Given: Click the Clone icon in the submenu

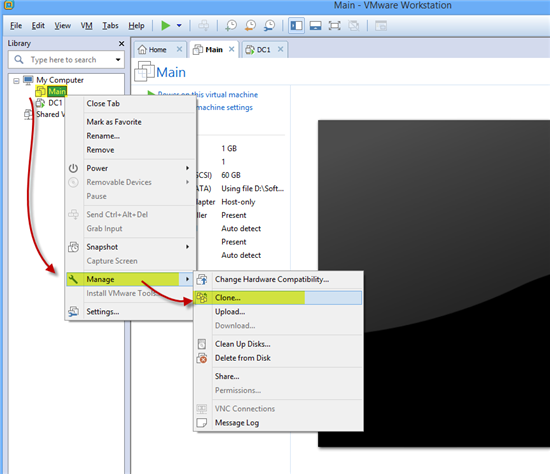Looking at the screenshot, I should point(202,298).
